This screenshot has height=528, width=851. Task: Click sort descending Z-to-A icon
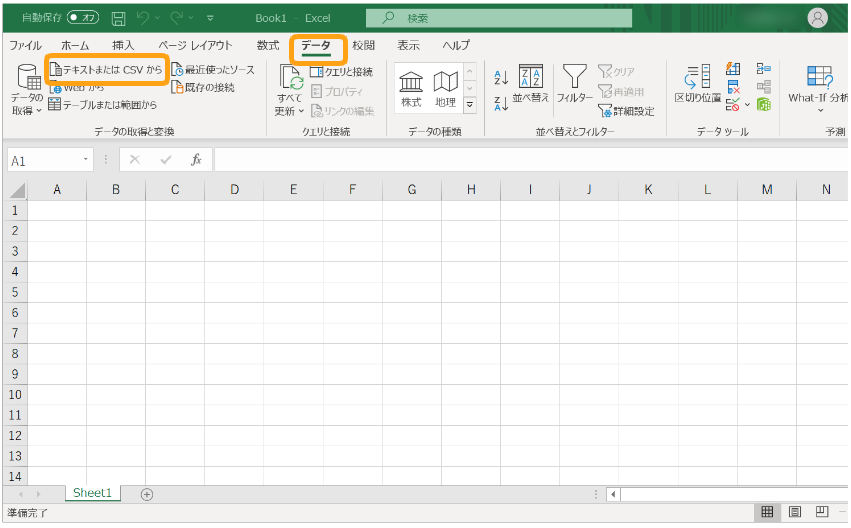click(501, 103)
